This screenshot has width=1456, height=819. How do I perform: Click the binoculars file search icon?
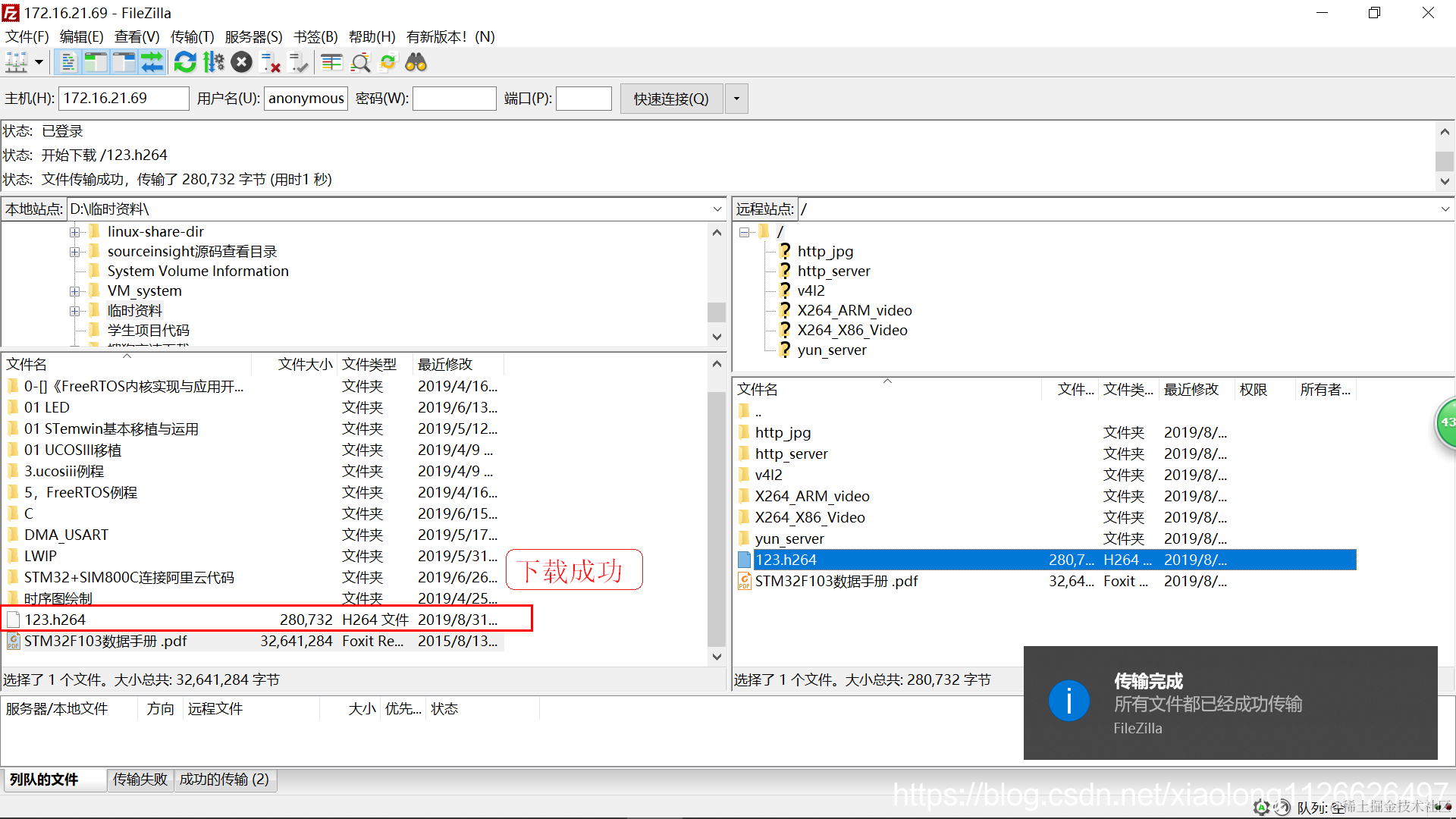pos(416,62)
